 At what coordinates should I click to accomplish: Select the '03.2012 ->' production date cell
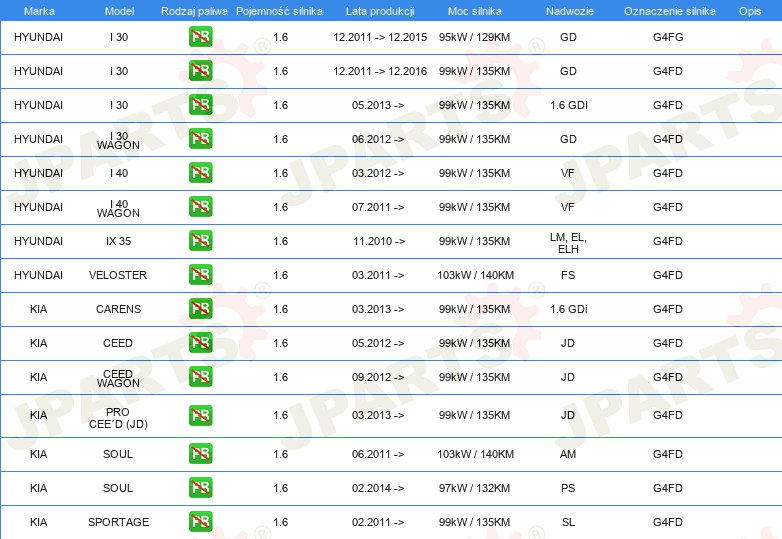(x=378, y=173)
